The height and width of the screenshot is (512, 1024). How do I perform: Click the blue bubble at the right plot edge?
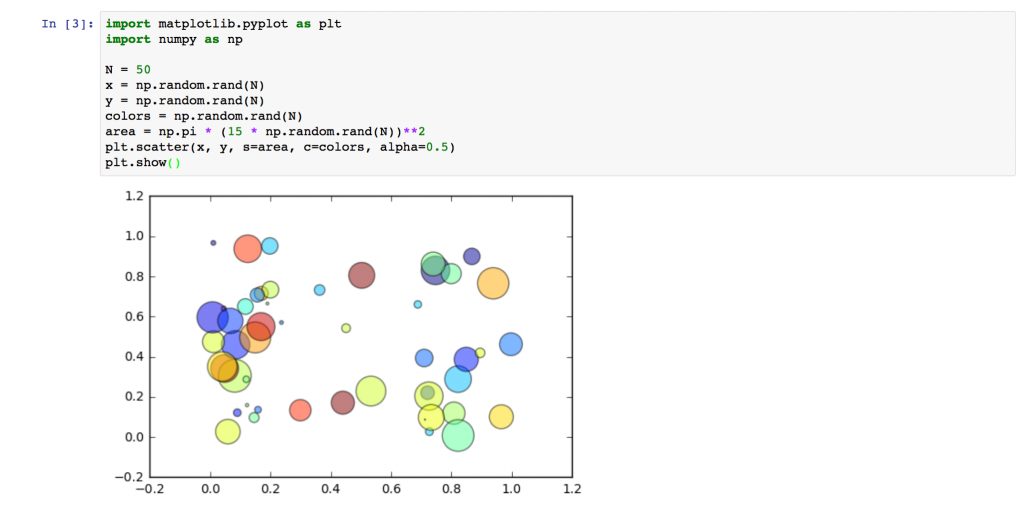click(x=511, y=344)
